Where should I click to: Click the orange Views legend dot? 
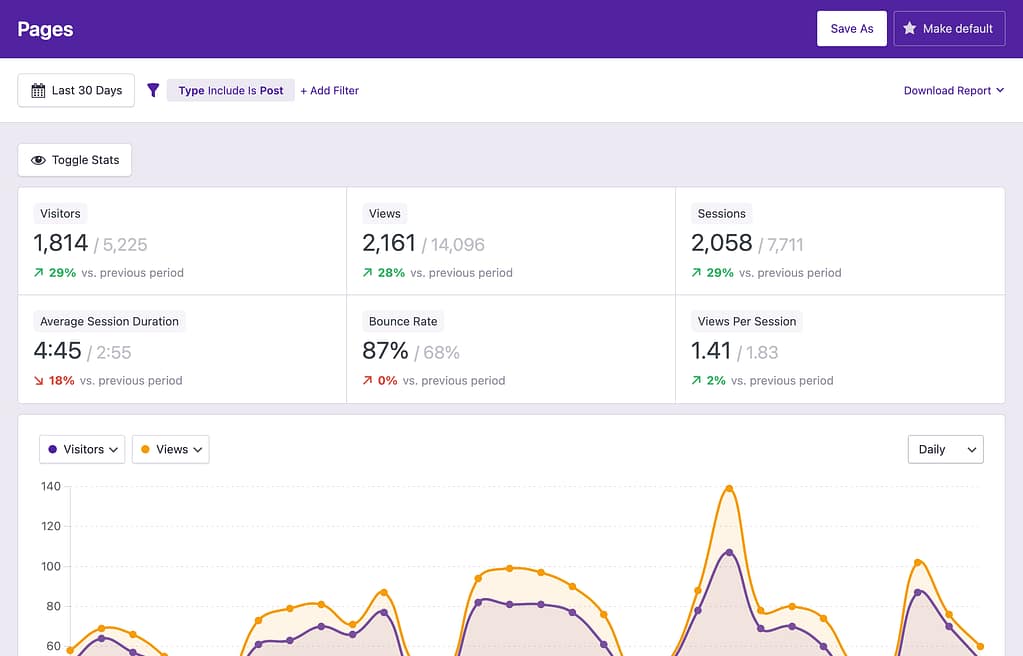[146, 450]
